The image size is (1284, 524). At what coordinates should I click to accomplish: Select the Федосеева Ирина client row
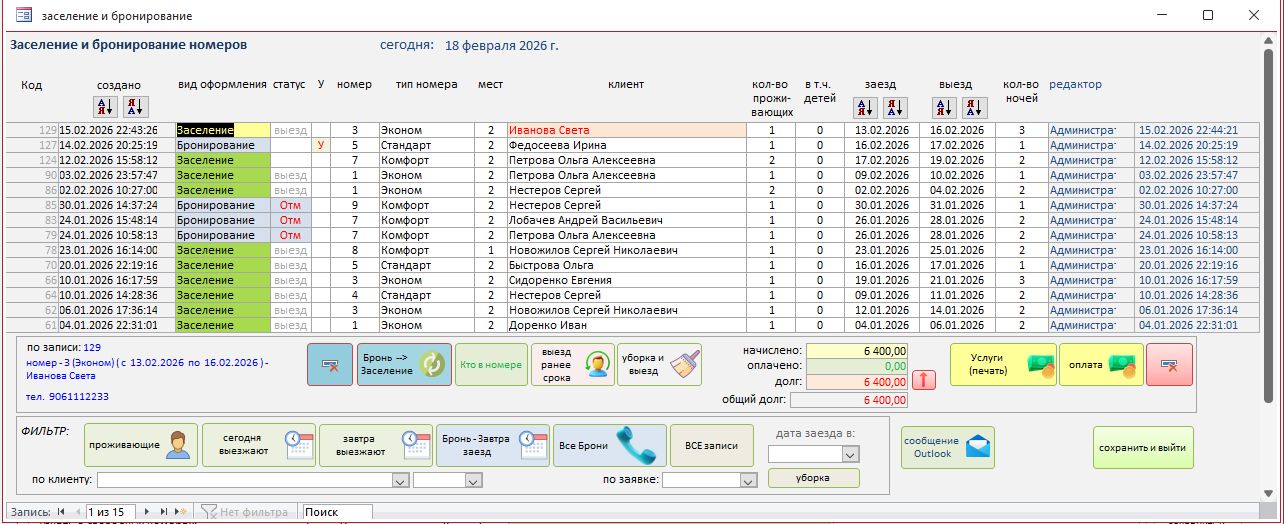point(625,145)
